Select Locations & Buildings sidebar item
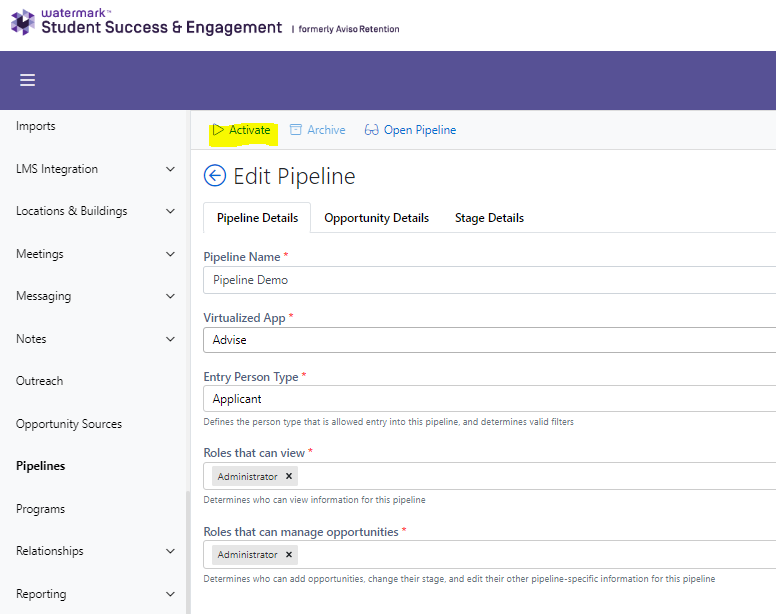The image size is (776, 614). click(x=72, y=211)
